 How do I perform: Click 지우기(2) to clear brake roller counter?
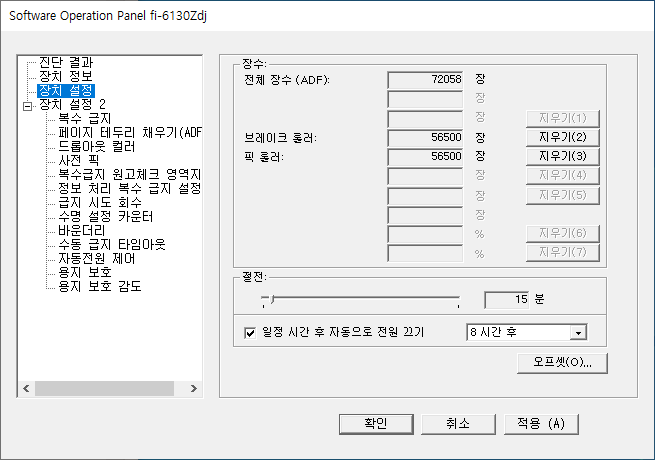click(563, 137)
